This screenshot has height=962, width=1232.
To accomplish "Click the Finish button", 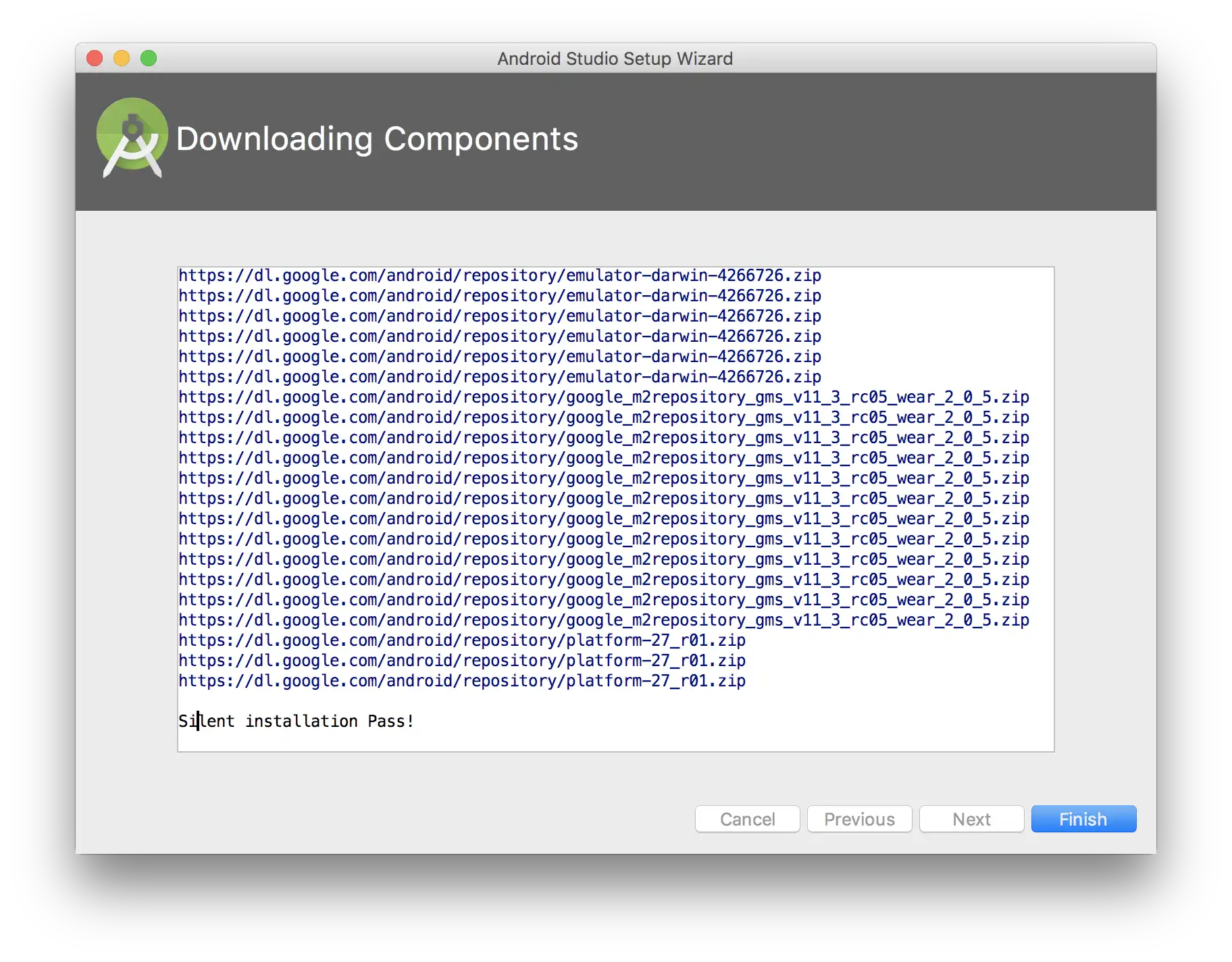I will pyautogui.click(x=1083, y=819).
